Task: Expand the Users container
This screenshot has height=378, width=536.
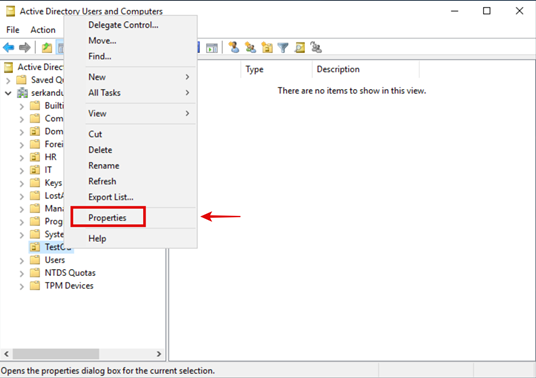Action: 22,261
